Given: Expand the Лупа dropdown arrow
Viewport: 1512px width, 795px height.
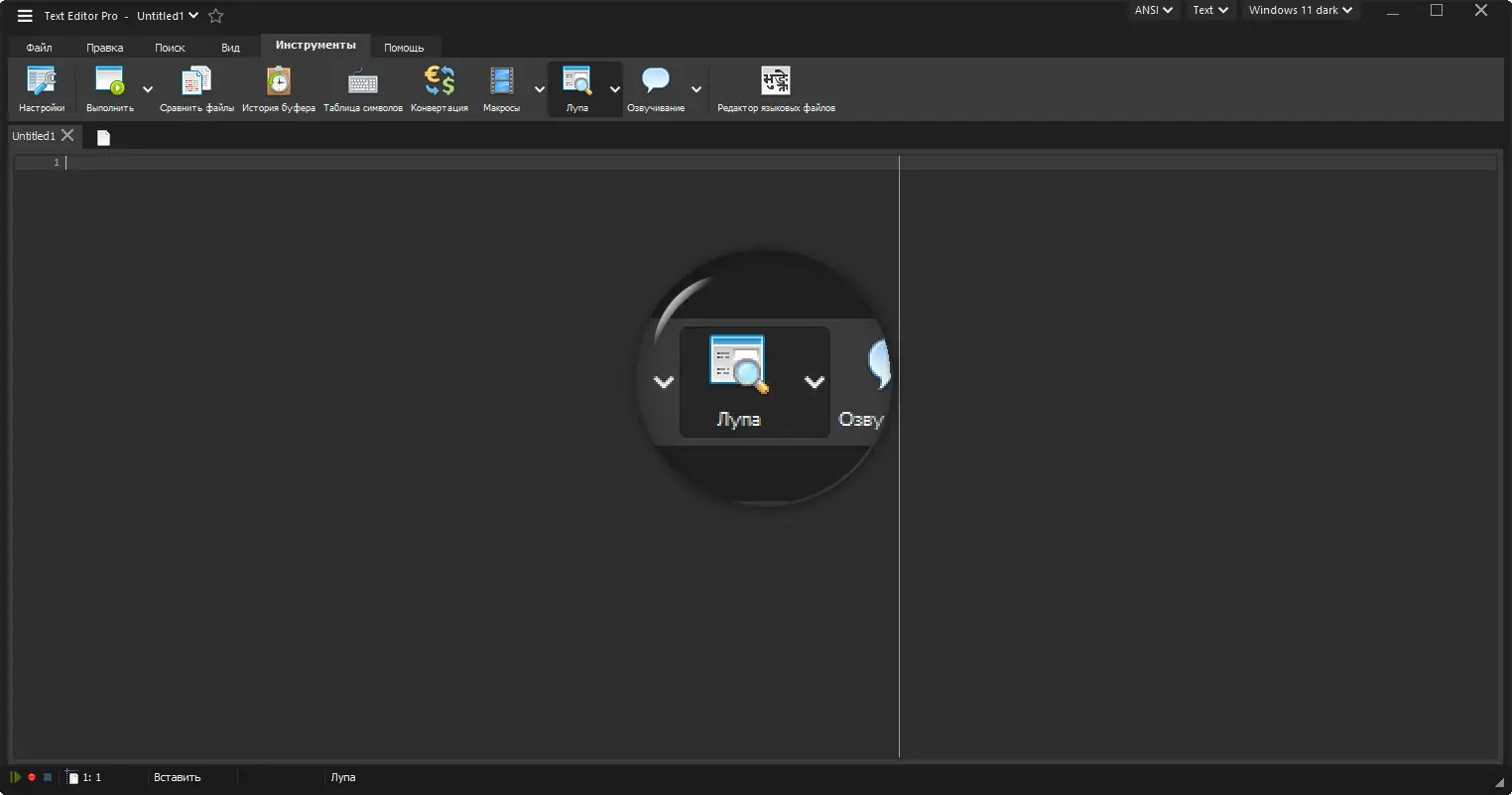Looking at the screenshot, I should click(615, 89).
